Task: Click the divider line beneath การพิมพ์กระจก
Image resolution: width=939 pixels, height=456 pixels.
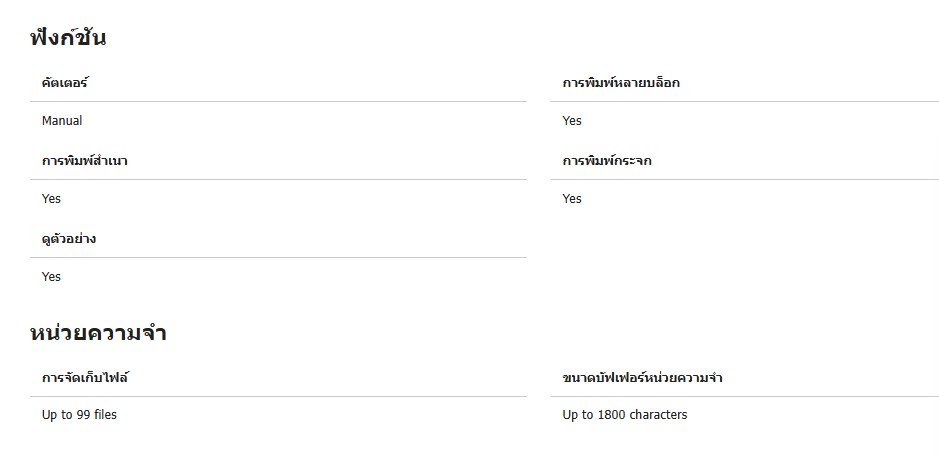Action: (x=744, y=179)
